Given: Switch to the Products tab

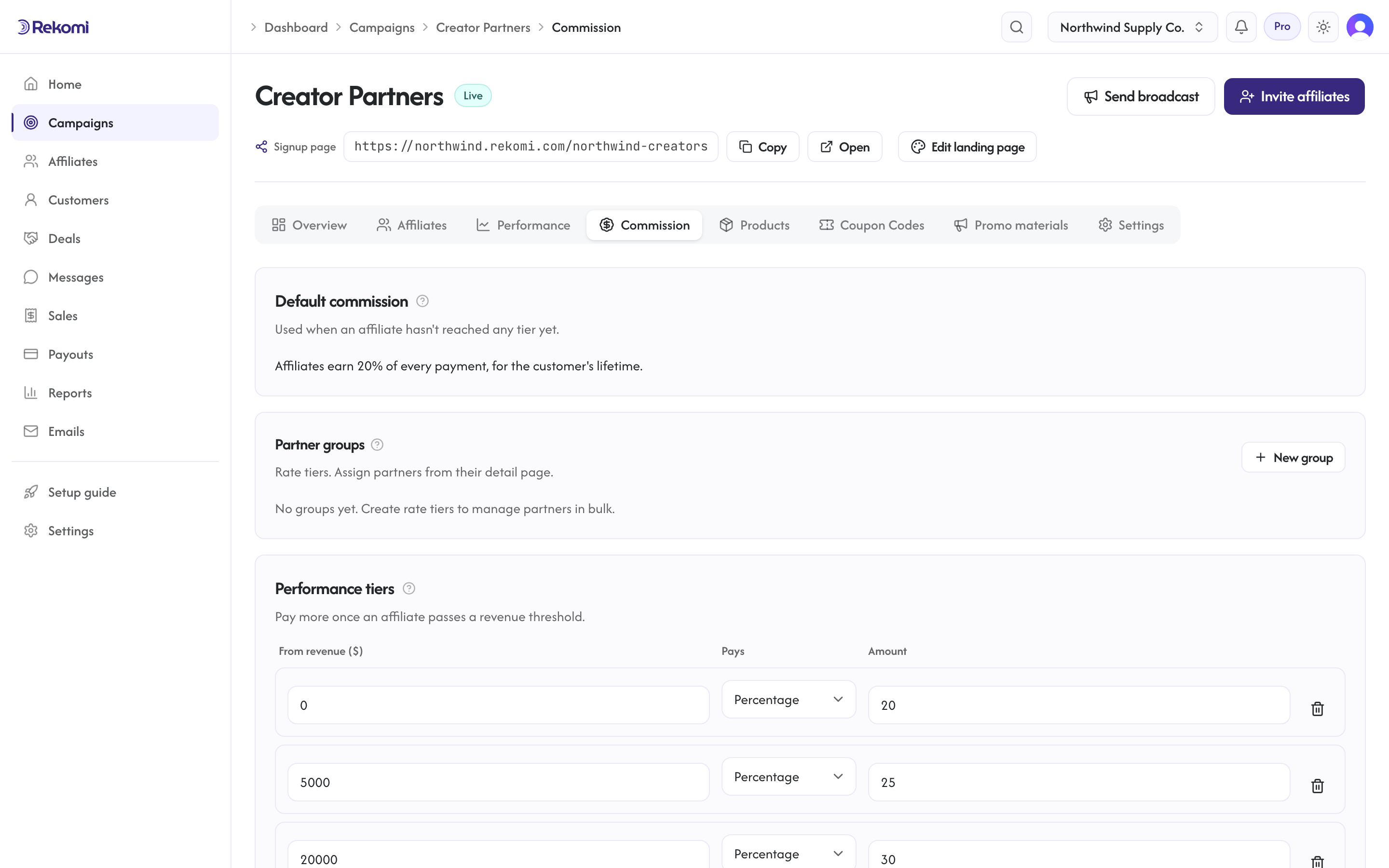Looking at the screenshot, I should [754, 225].
